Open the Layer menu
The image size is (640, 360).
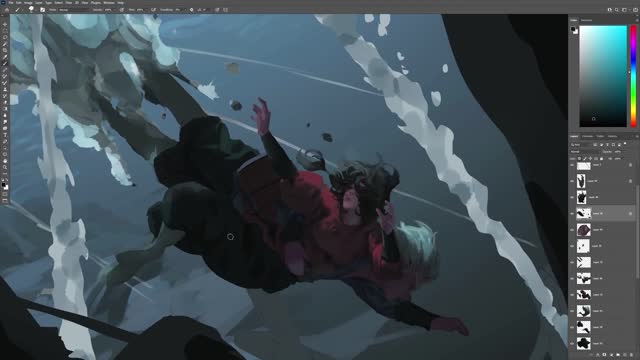tap(39, 3)
